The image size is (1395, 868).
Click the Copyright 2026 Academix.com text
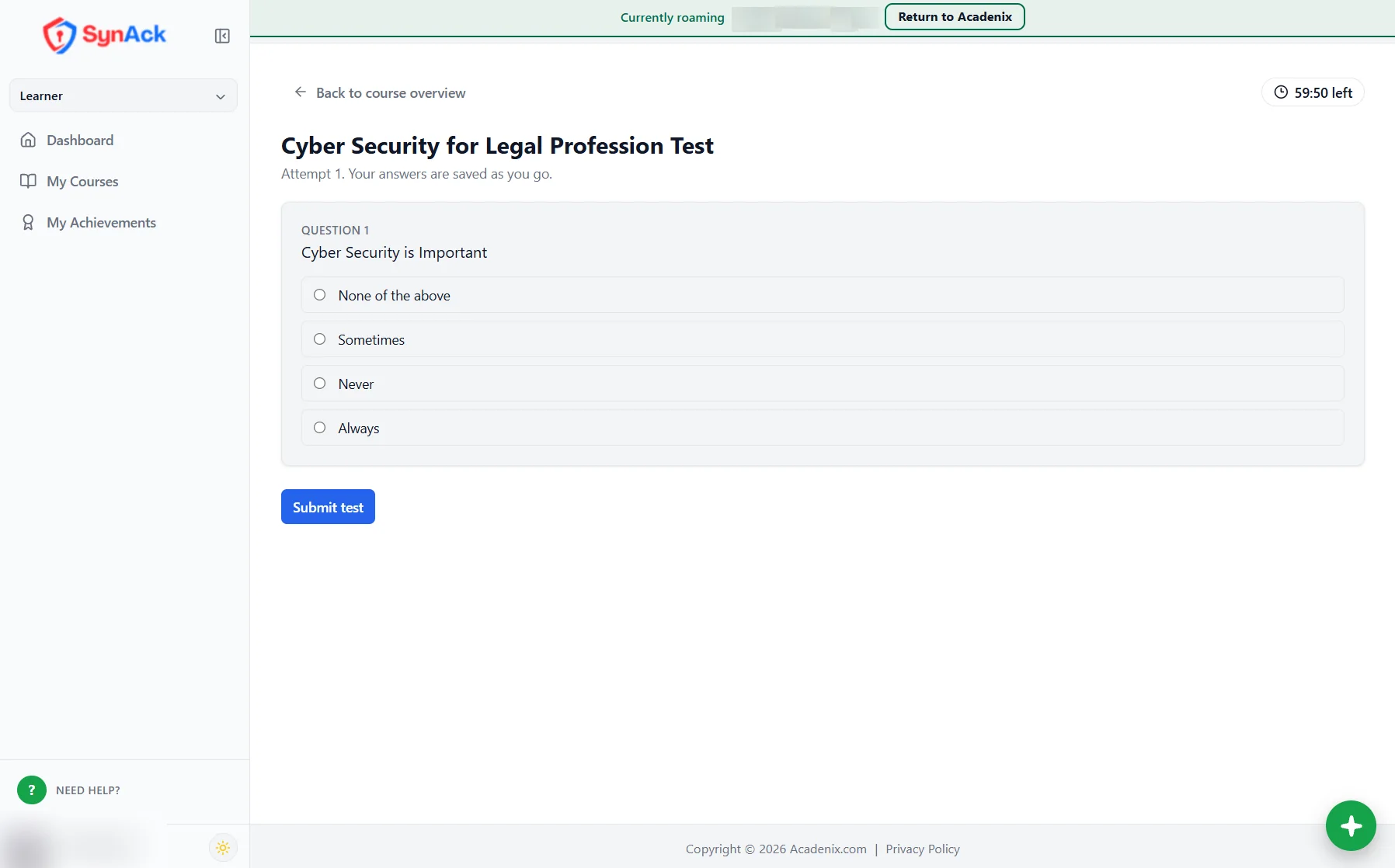tap(776, 849)
